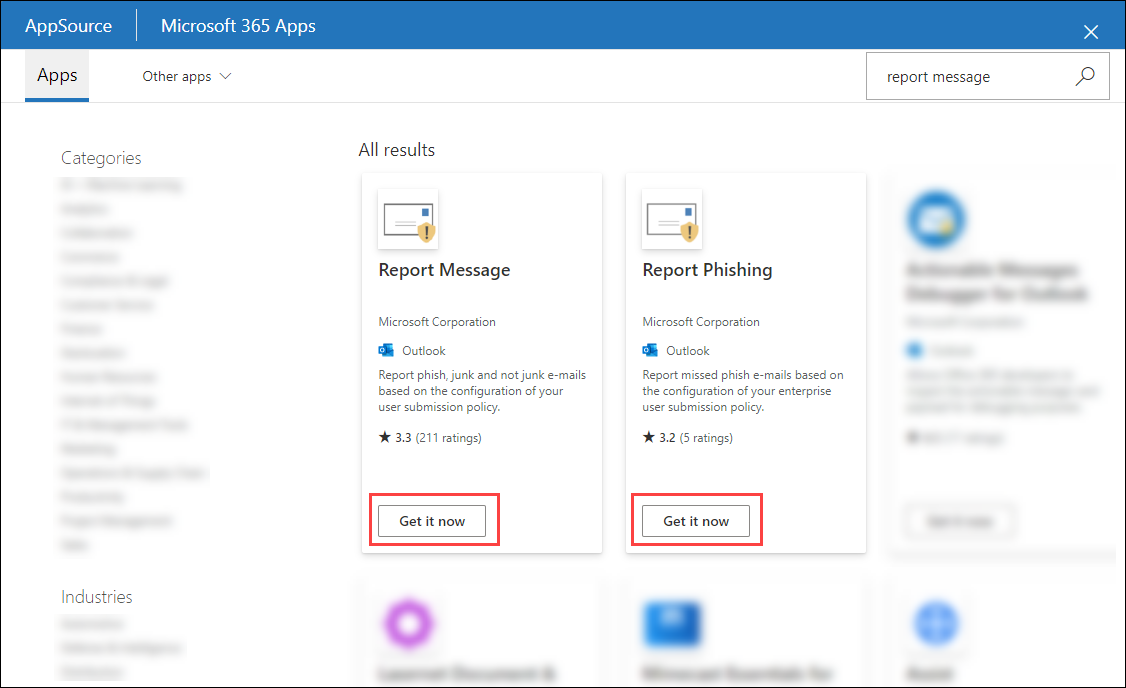Open the Report Phishing app icon
This screenshot has height=688, width=1126.
click(671, 219)
